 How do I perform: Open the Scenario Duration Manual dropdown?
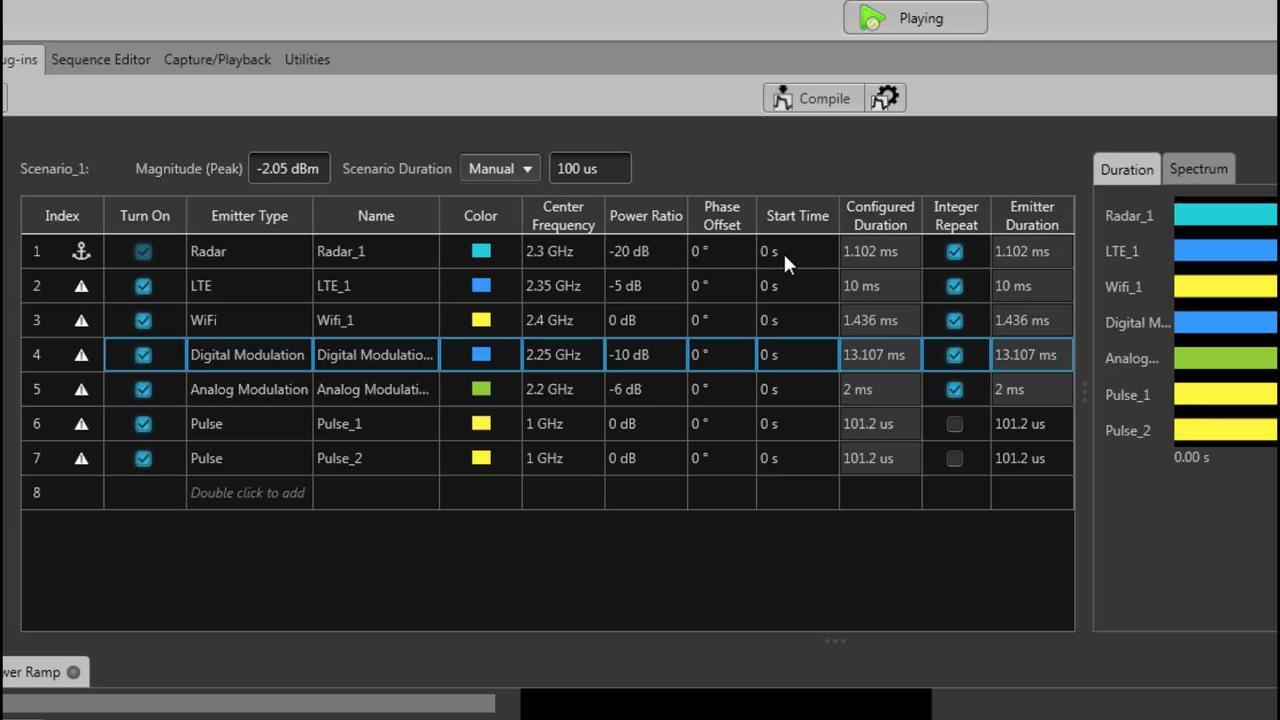pyautogui.click(x=499, y=168)
